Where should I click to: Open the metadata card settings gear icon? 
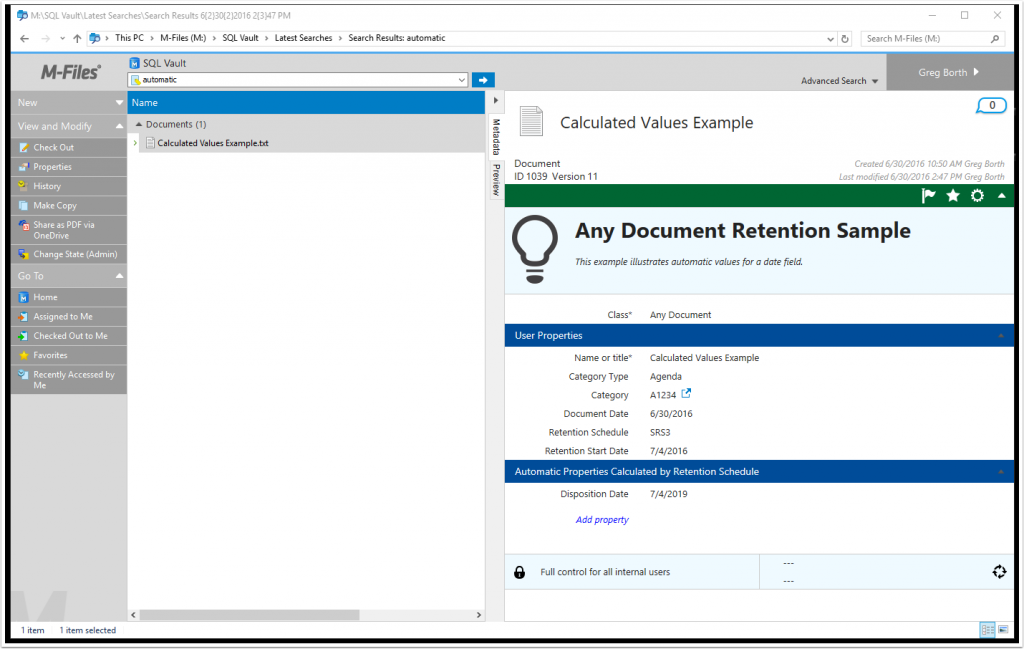tap(977, 195)
